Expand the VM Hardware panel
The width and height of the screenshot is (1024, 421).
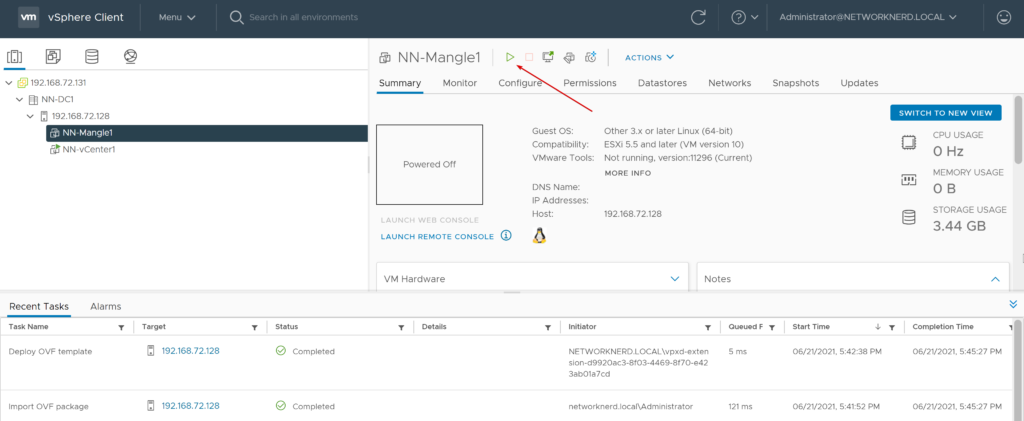pyautogui.click(x=675, y=279)
